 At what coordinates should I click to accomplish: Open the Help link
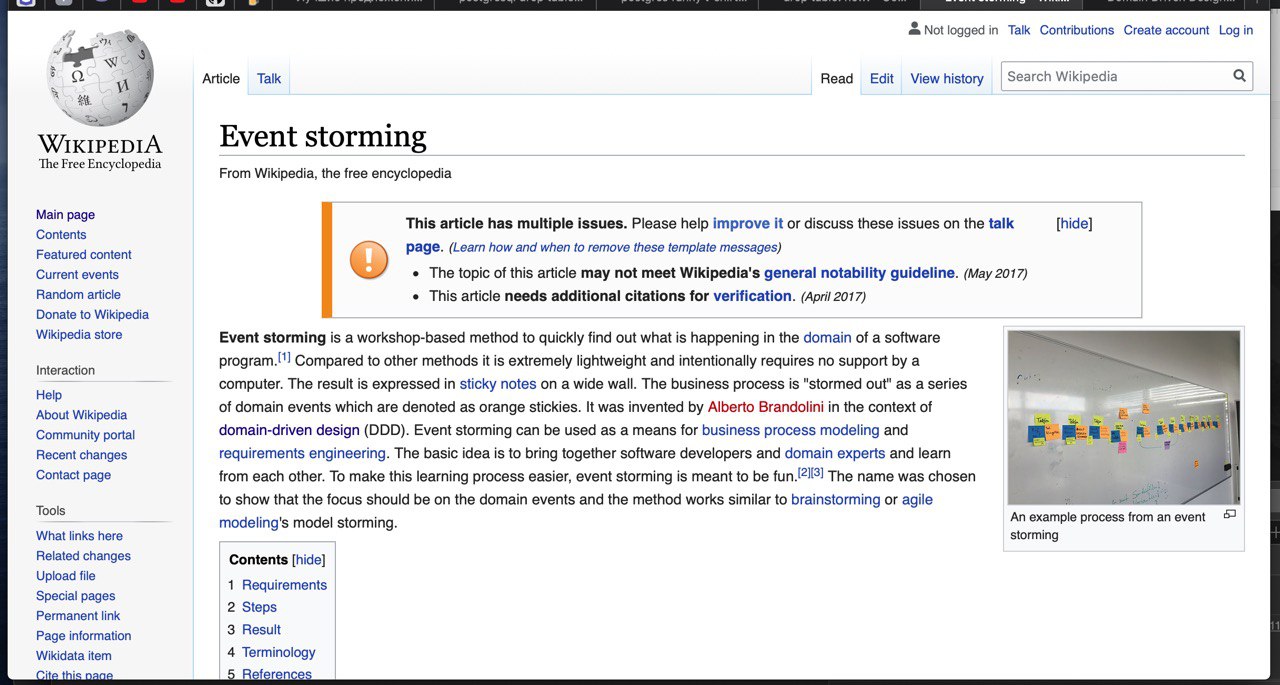click(x=49, y=395)
